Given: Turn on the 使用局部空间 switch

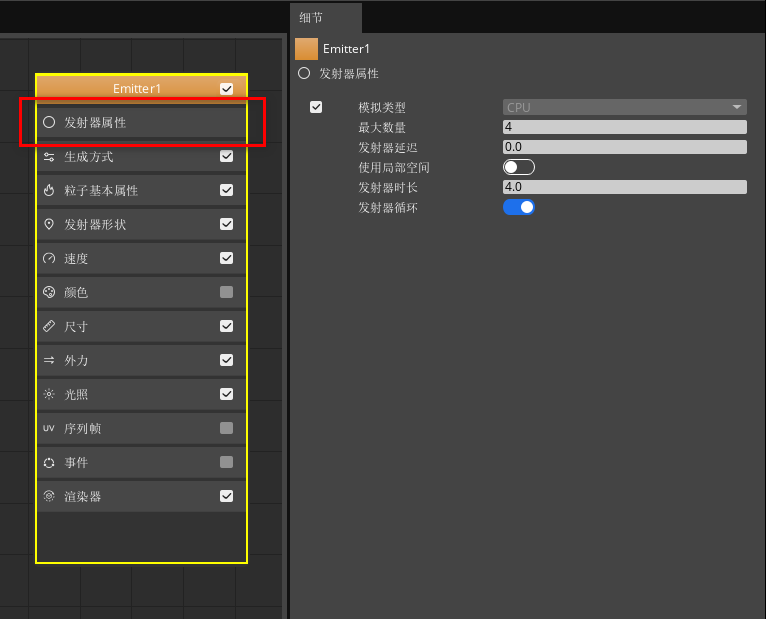Looking at the screenshot, I should [x=519, y=167].
